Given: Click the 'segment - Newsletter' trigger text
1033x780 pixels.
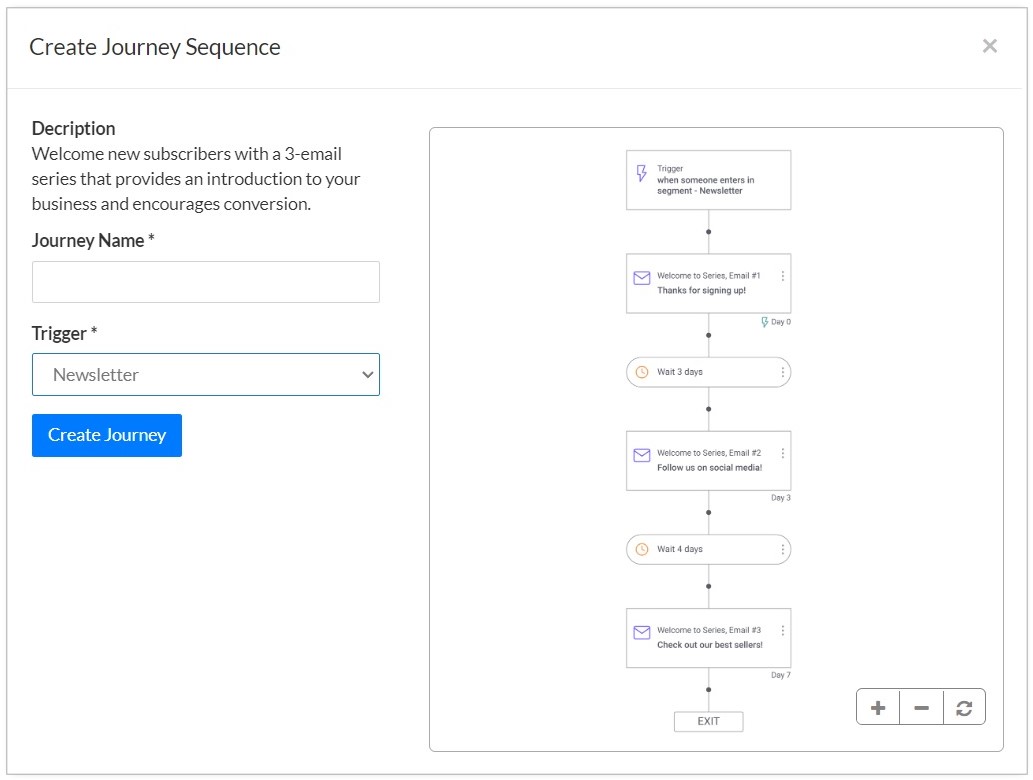Looking at the screenshot, I should coord(700,191).
